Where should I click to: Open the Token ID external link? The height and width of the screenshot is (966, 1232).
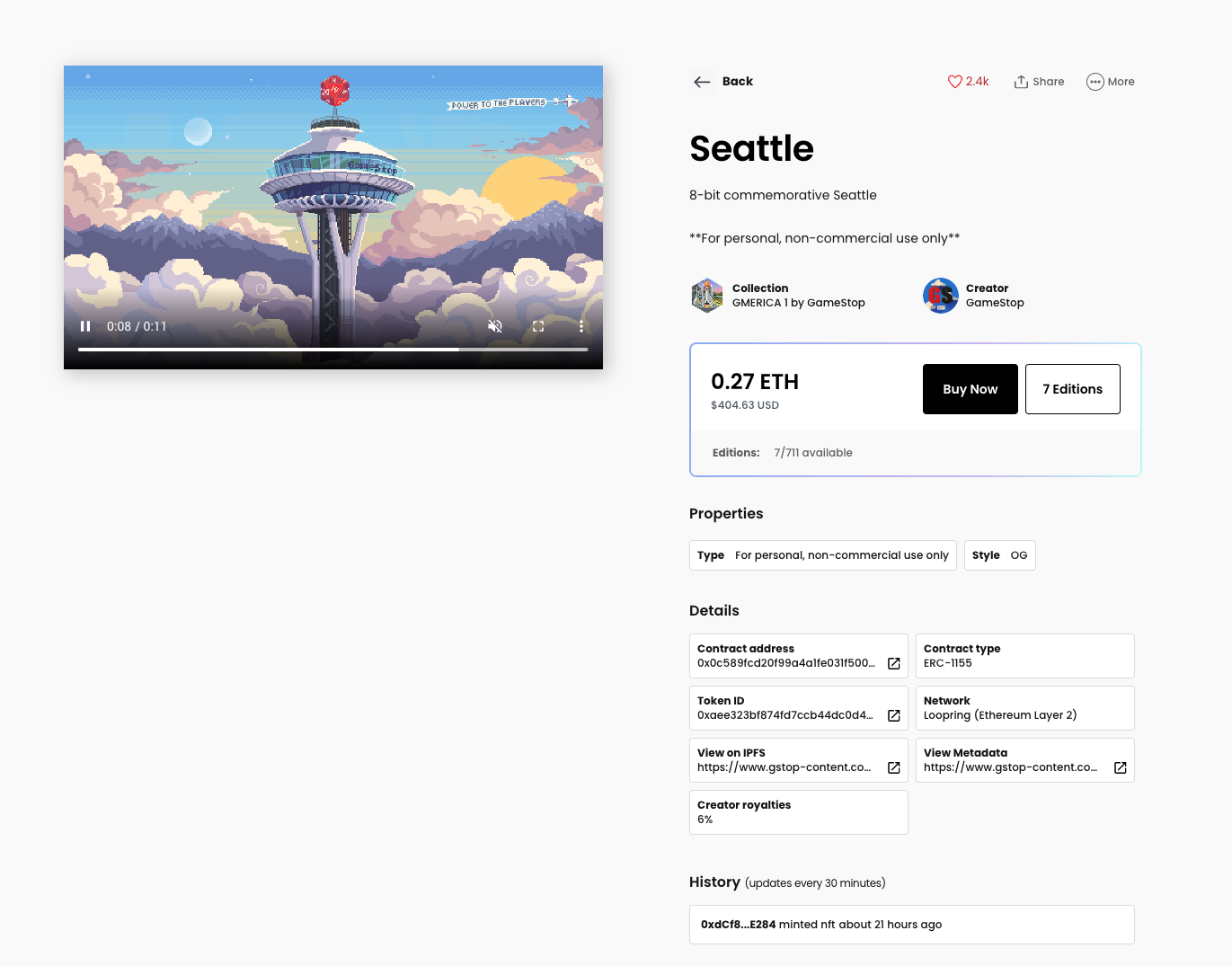[x=893, y=715]
